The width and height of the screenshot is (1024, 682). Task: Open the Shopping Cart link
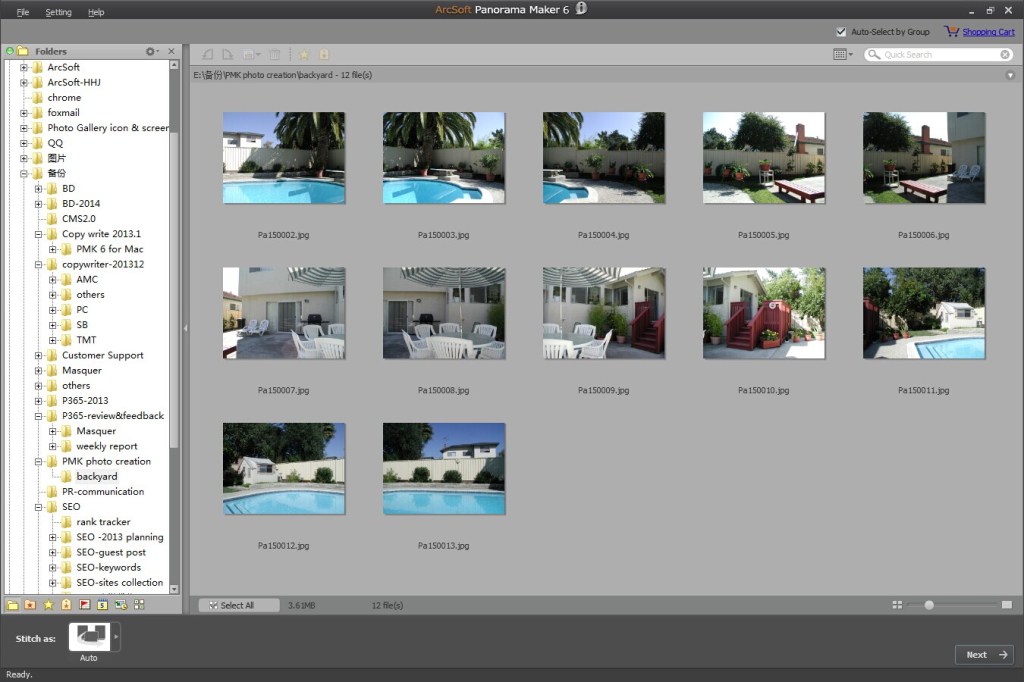[989, 31]
